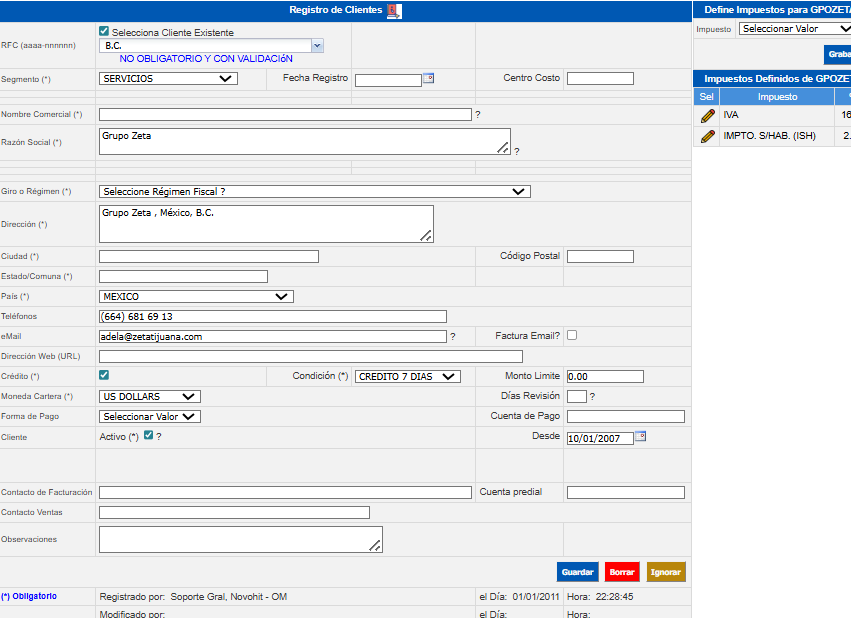The image size is (851, 618).
Task: Open the Segmento dropdown showing SERVICIOS
Action: tap(168, 79)
